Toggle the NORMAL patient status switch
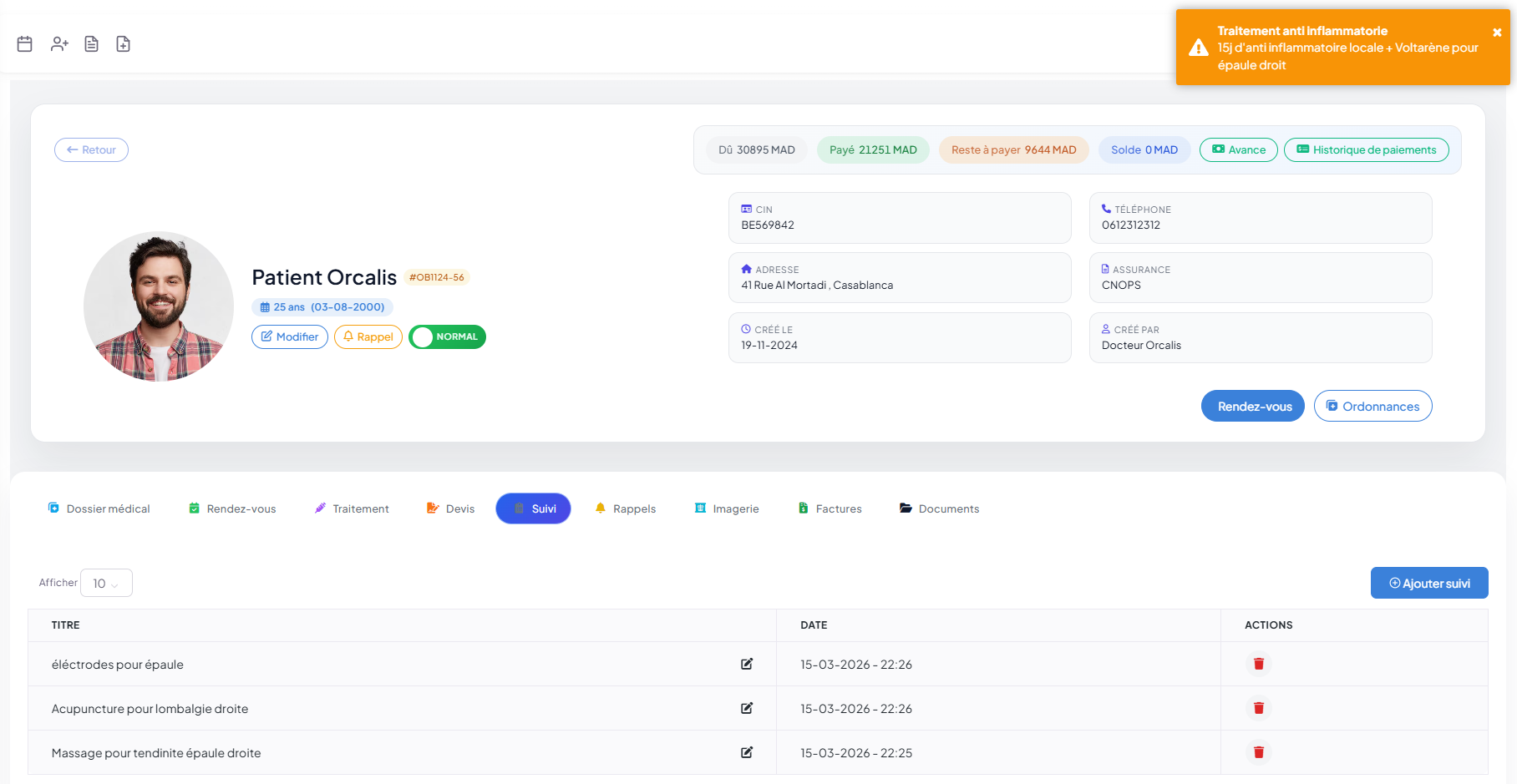The width and height of the screenshot is (1517, 784). click(x=448, y=337)
